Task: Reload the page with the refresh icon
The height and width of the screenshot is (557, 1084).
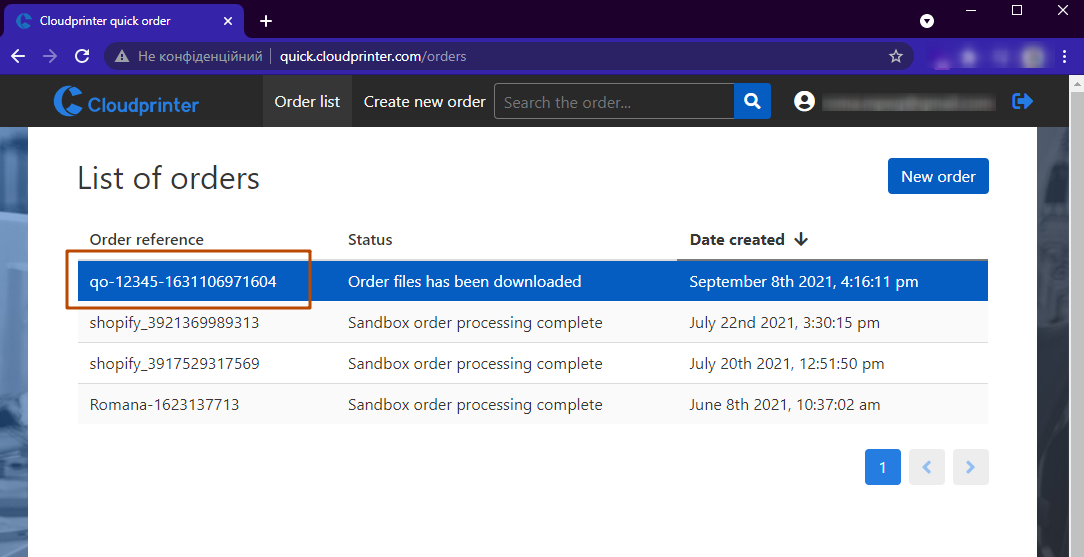Action: (x=82, y=56)
